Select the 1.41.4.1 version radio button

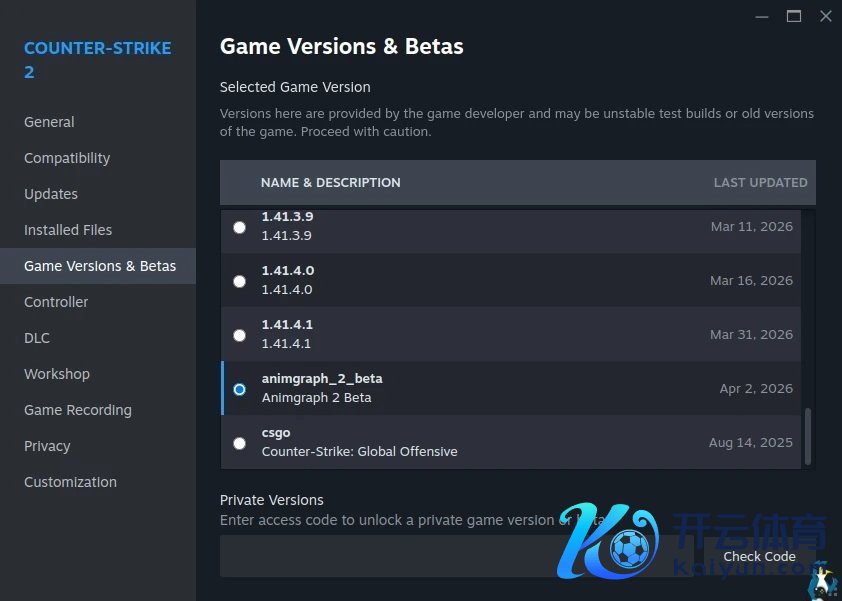pos(239,336)
